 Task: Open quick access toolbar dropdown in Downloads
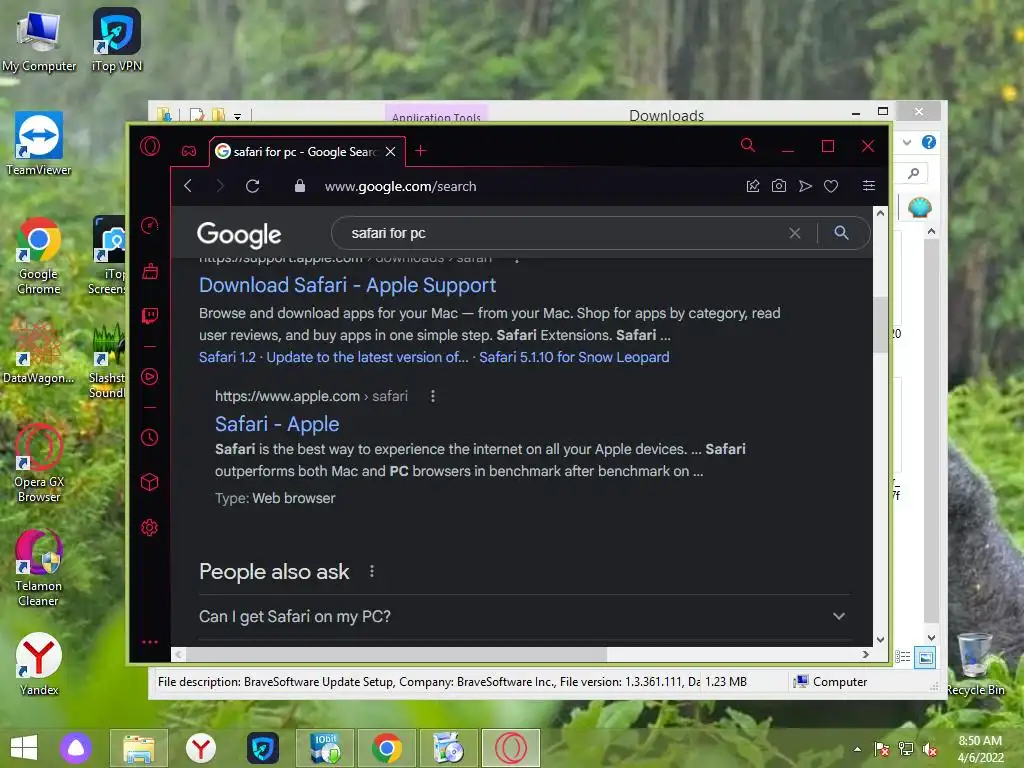[238, 116]
